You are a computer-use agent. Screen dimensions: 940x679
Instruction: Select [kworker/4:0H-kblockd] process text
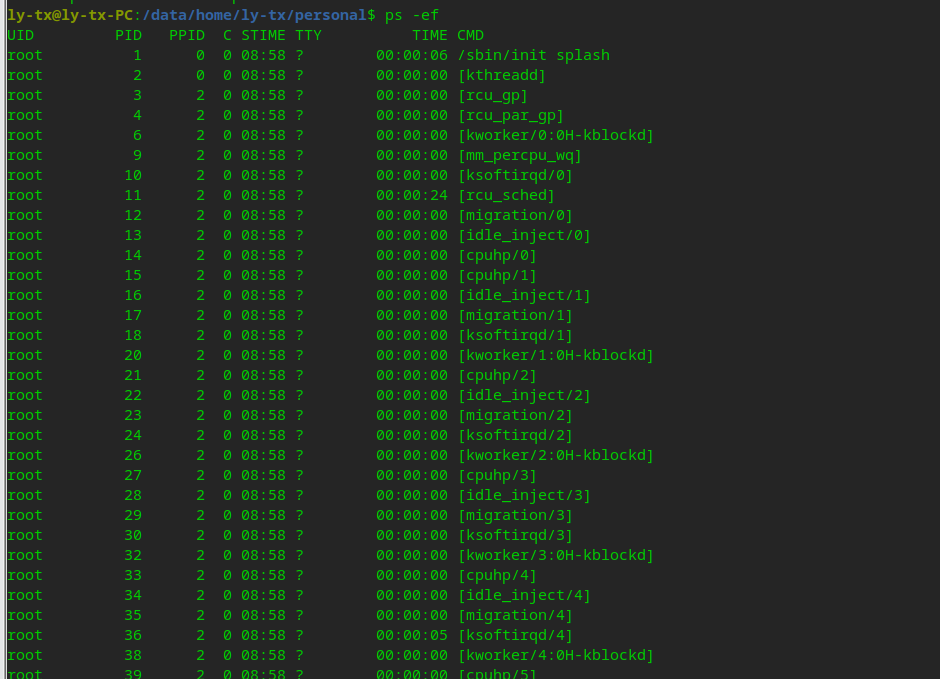(556, 656)
